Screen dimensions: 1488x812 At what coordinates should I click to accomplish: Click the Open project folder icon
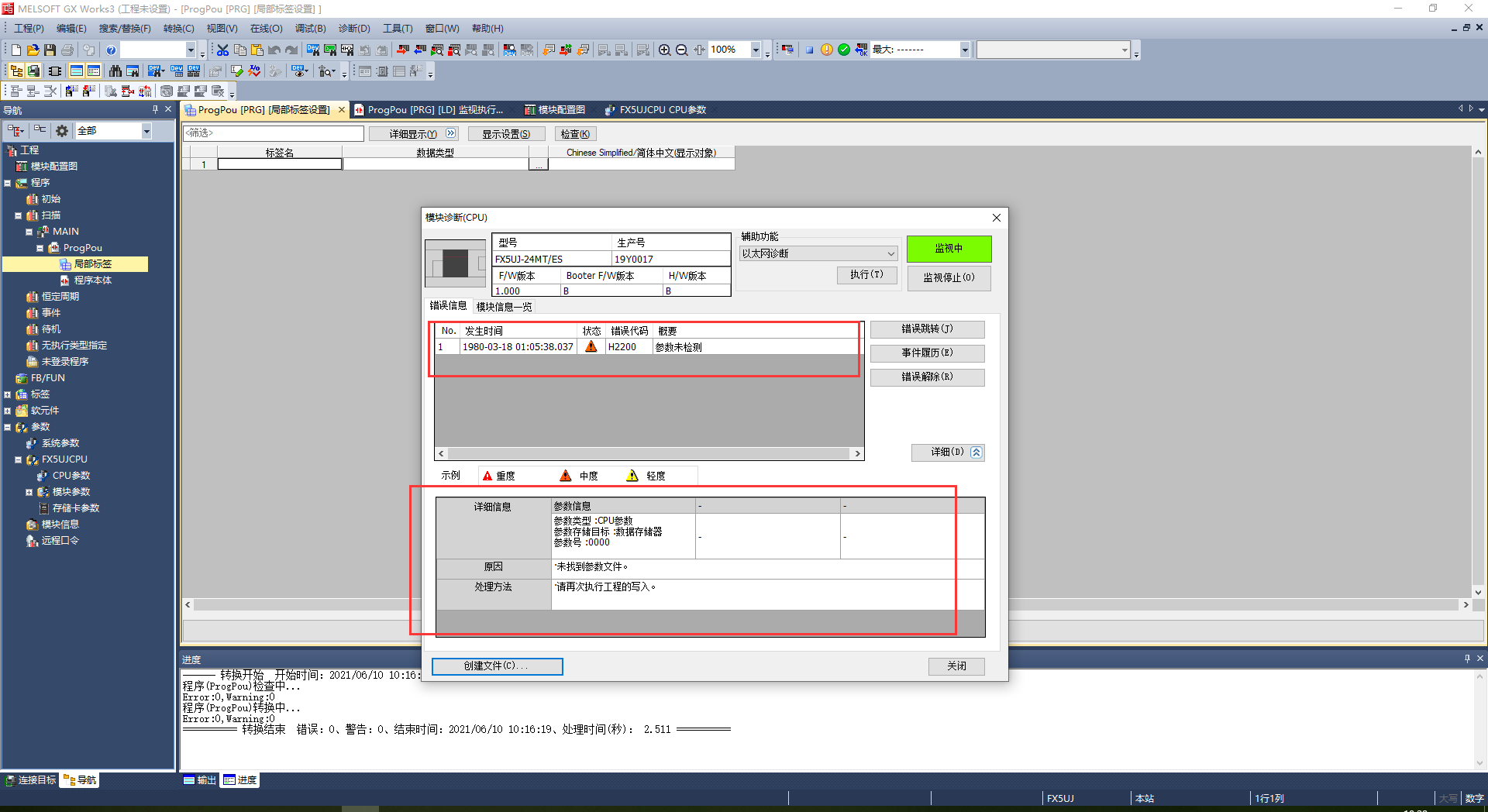tap(33, 50)
